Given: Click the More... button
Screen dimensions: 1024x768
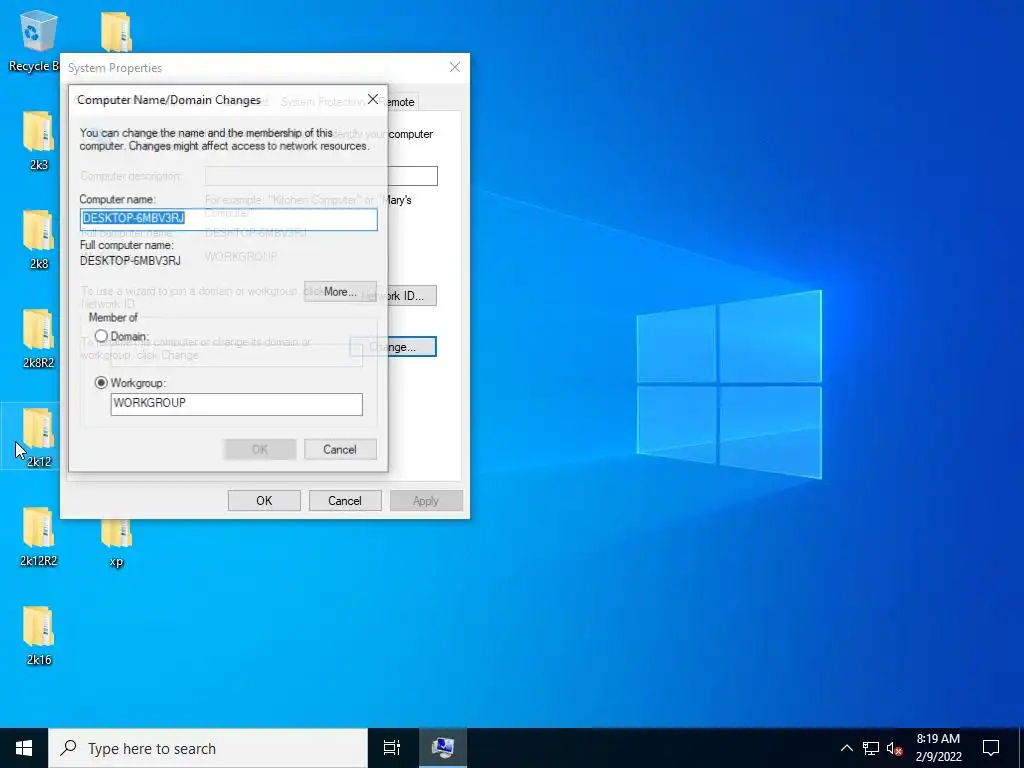Looking at the screenshot, I should click(340, 292).
